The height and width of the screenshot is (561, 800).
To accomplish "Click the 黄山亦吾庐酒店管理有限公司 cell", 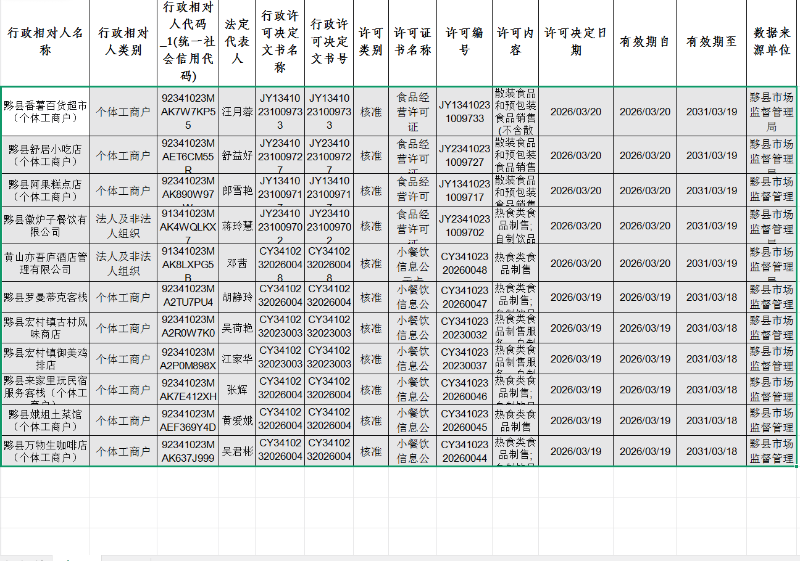I will pyautogui.click(x=45, y=263).
